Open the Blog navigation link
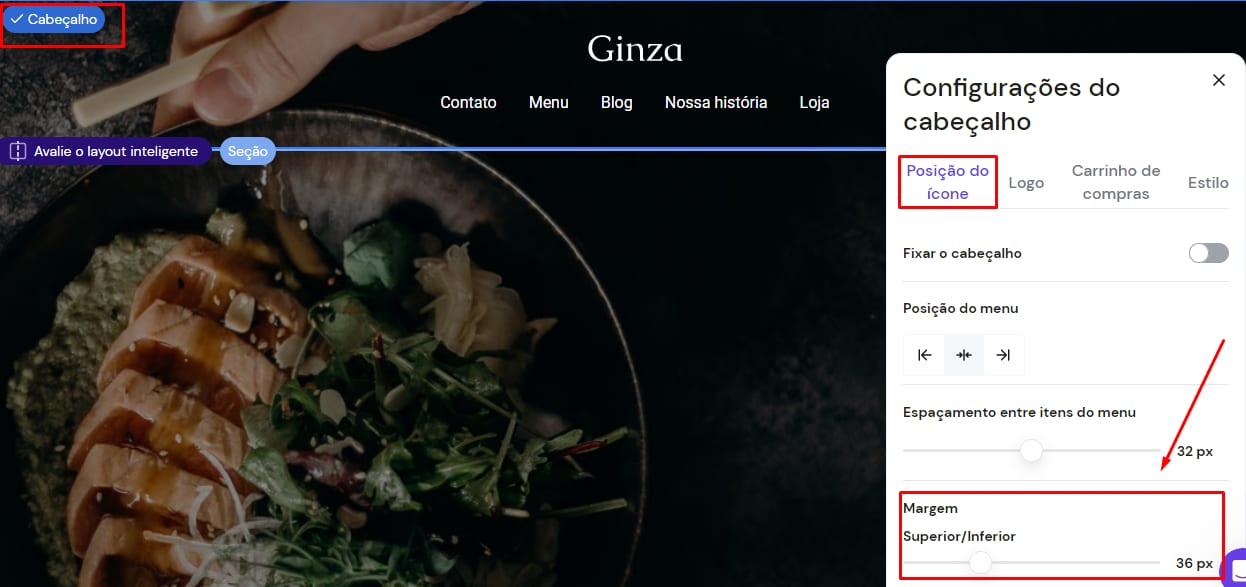This screenshot has height=587, width=1246. click(616, 102)
